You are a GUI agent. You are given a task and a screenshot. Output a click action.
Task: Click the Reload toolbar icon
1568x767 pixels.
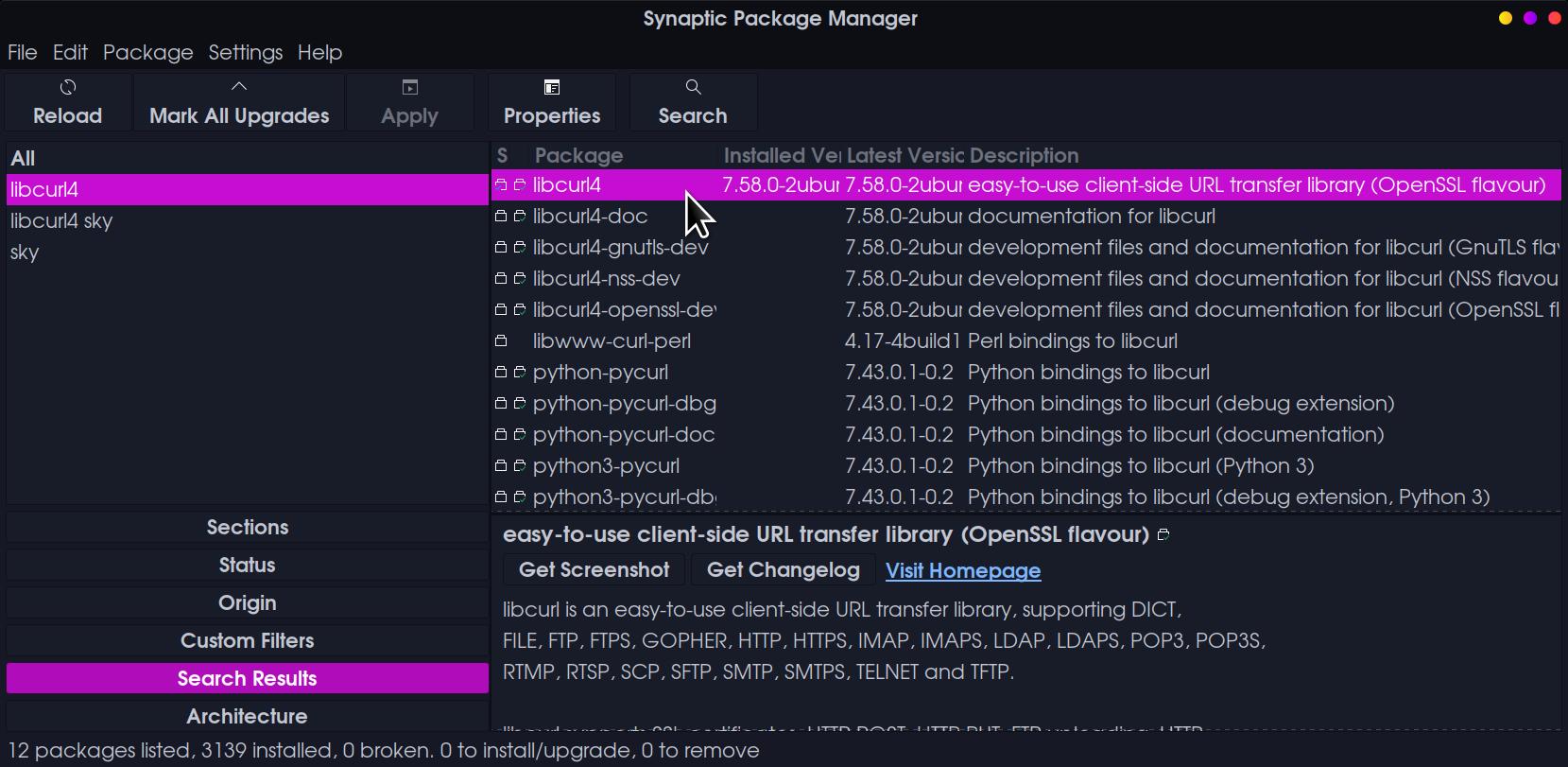tap(67, 88)
